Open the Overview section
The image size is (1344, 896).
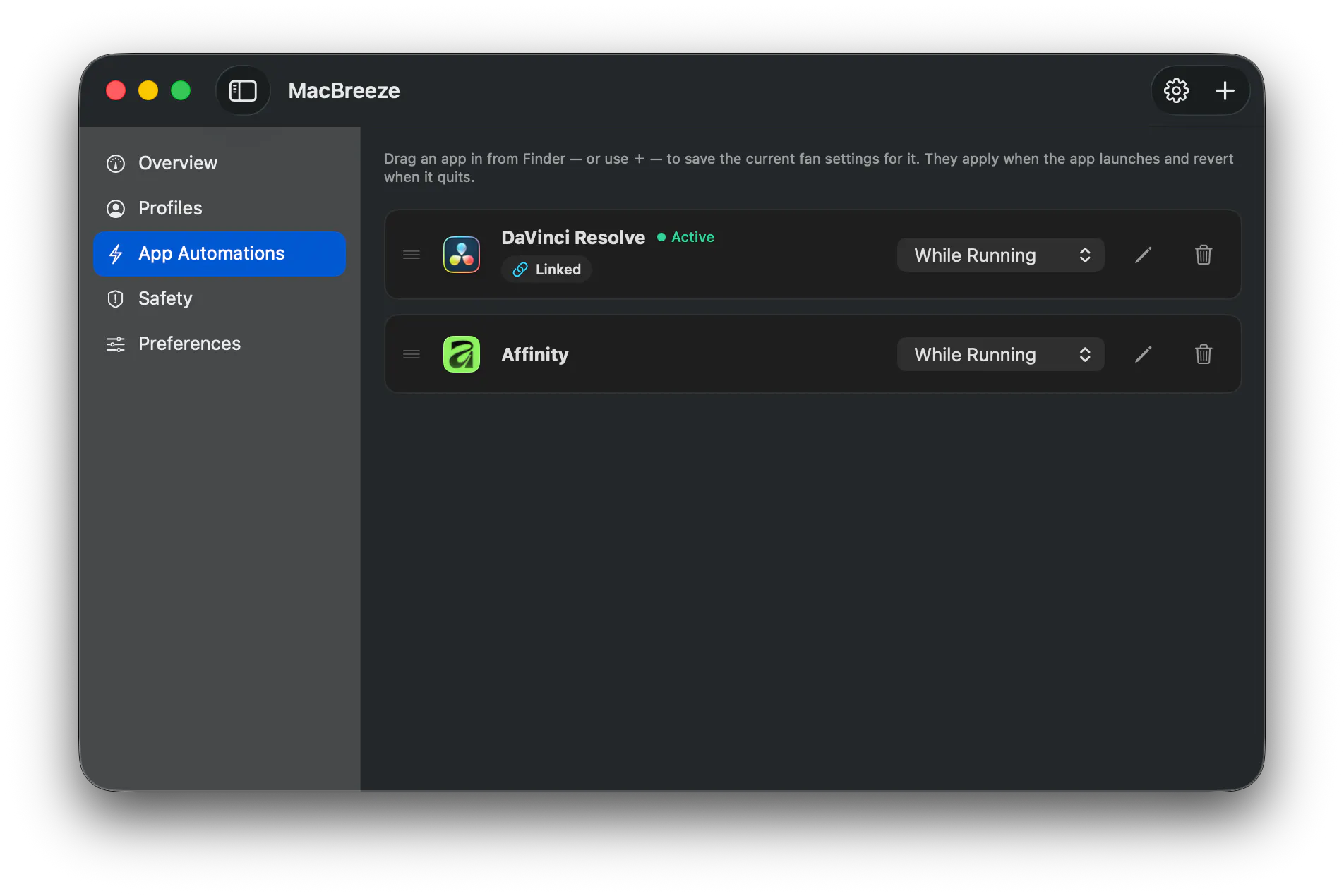pos(220,163)
